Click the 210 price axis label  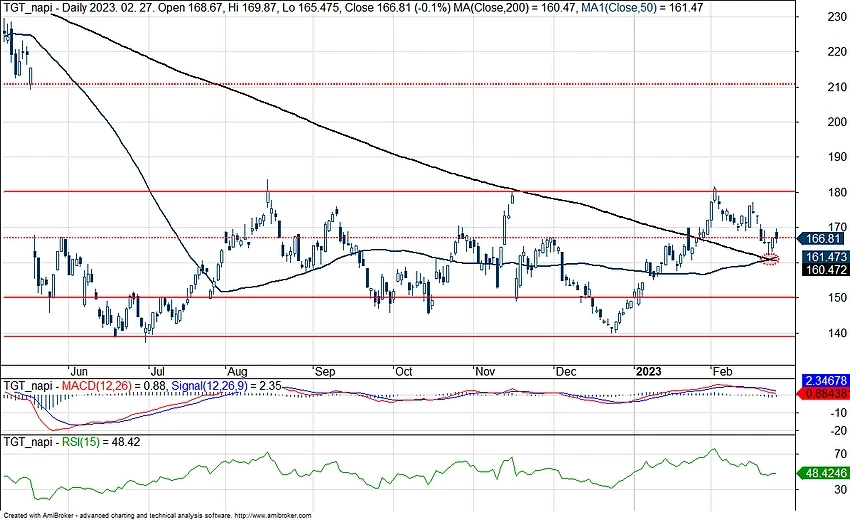tap(837, 87)
